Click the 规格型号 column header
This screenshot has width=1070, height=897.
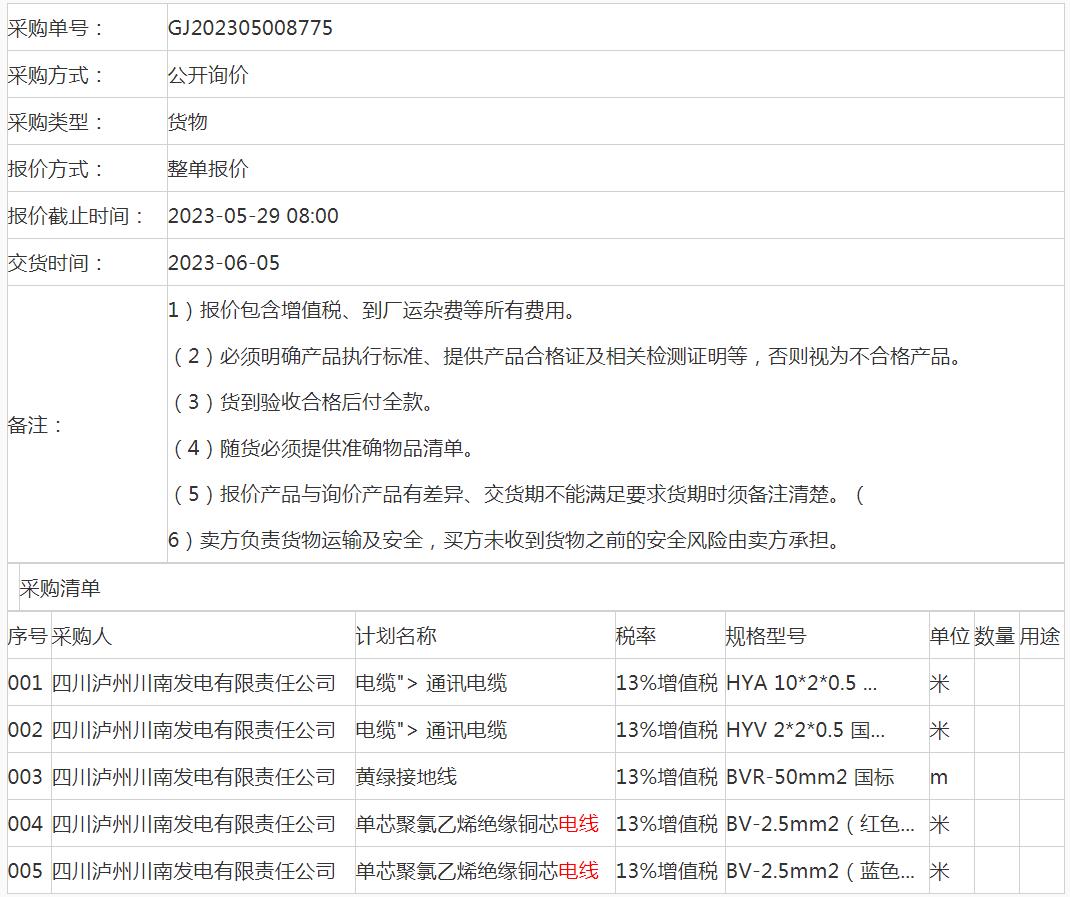(x=766, y=636)
